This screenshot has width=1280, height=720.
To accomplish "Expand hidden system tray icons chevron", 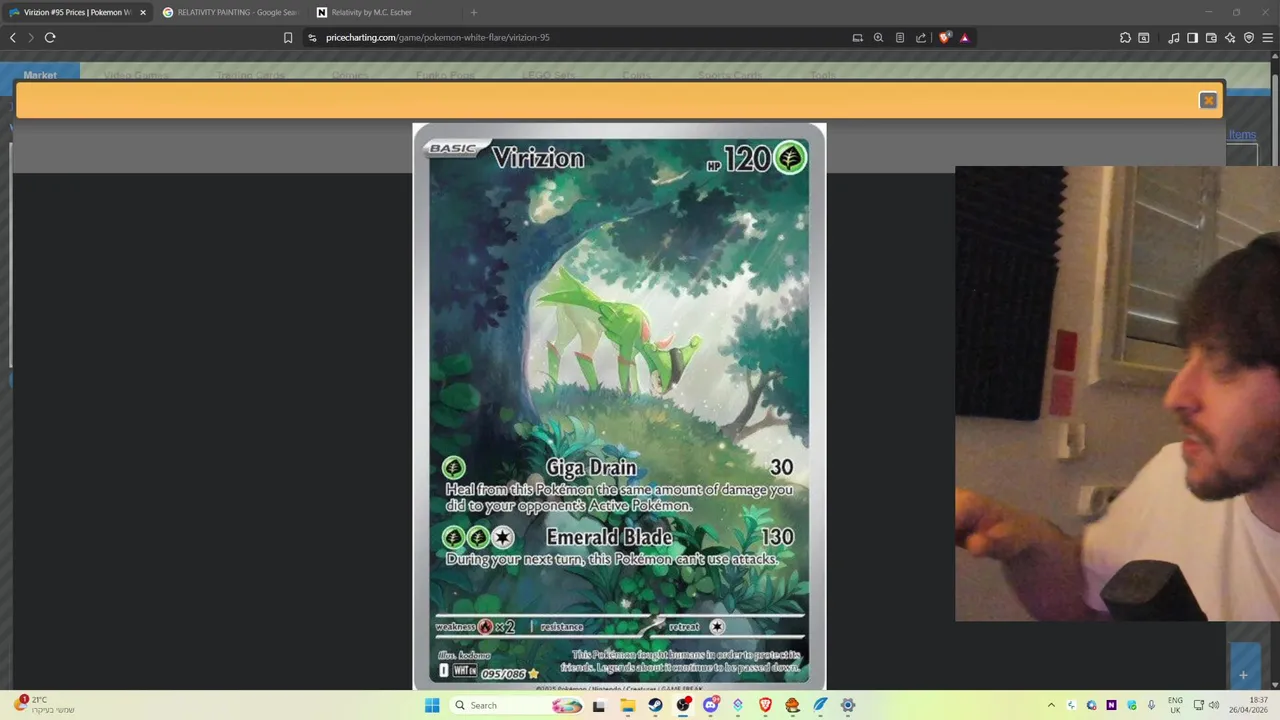I will coord(1051,705).
